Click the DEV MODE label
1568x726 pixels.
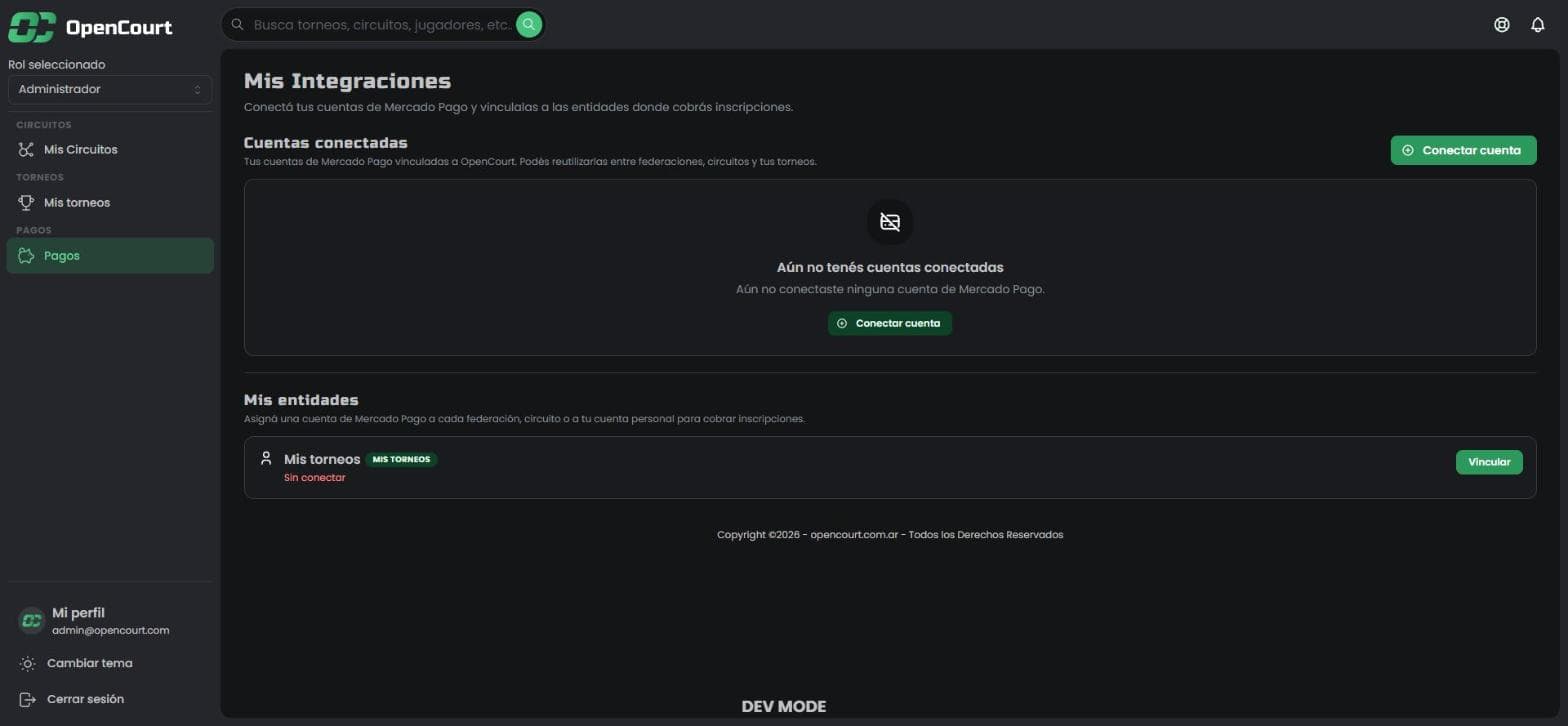[x=784, y=707]
